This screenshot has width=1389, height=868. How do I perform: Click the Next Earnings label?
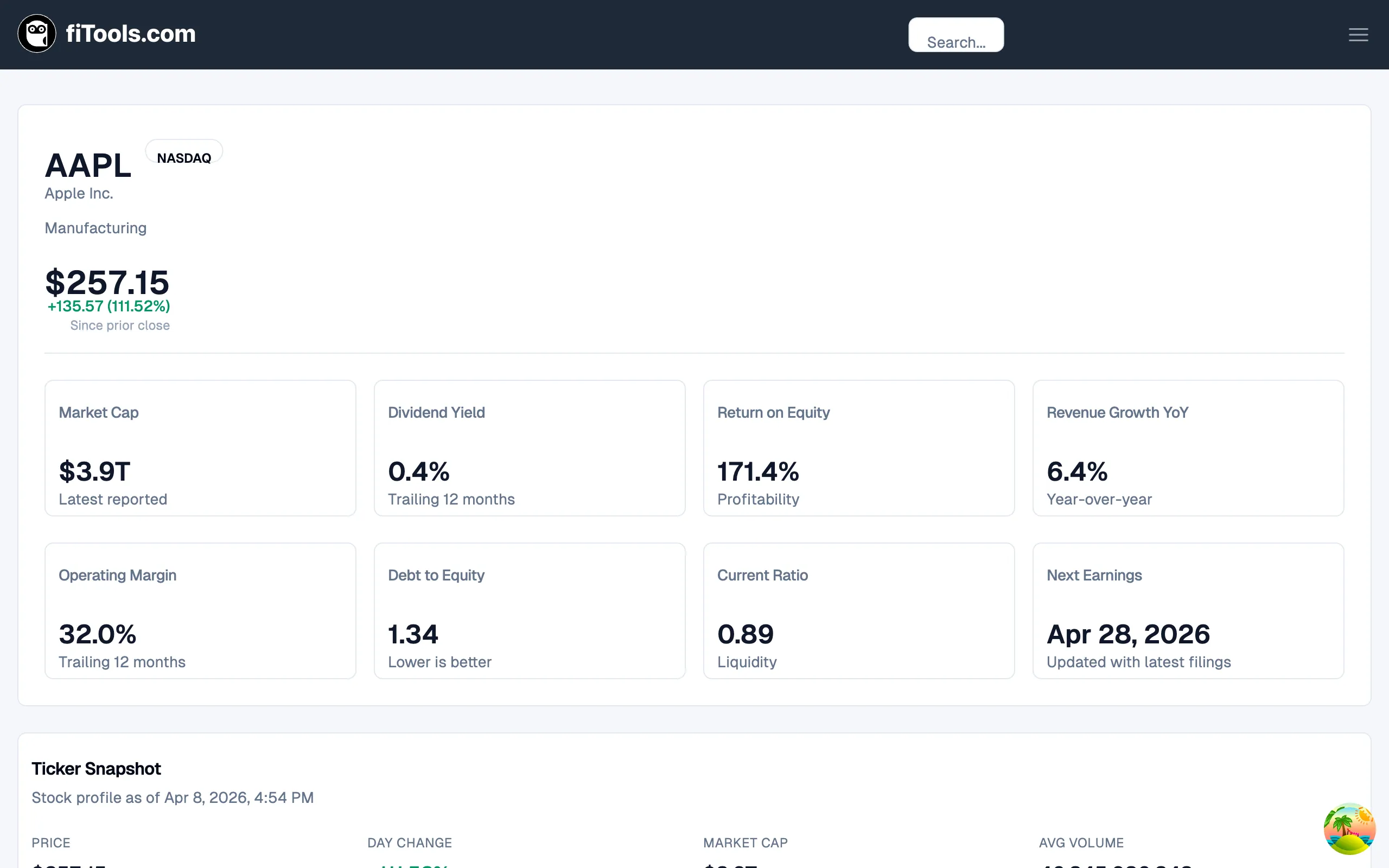pos(1094,575)
